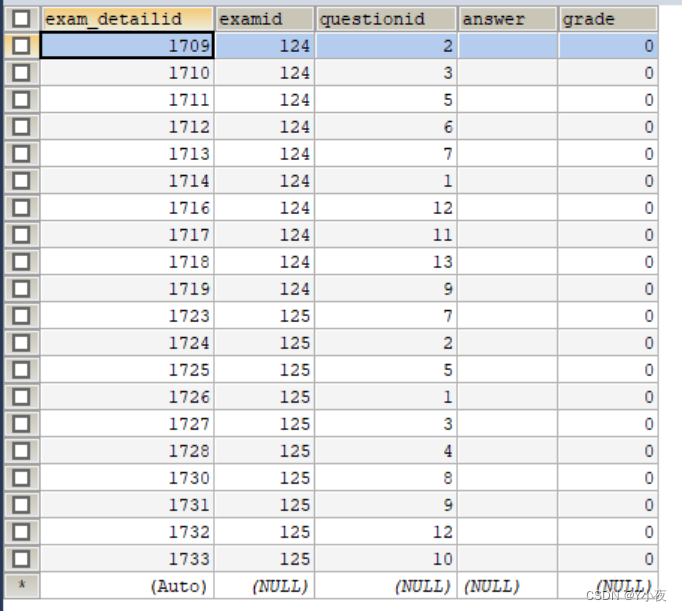Sort by the examid column header
This screenshot has width=682, height=611.
[264, 19]
